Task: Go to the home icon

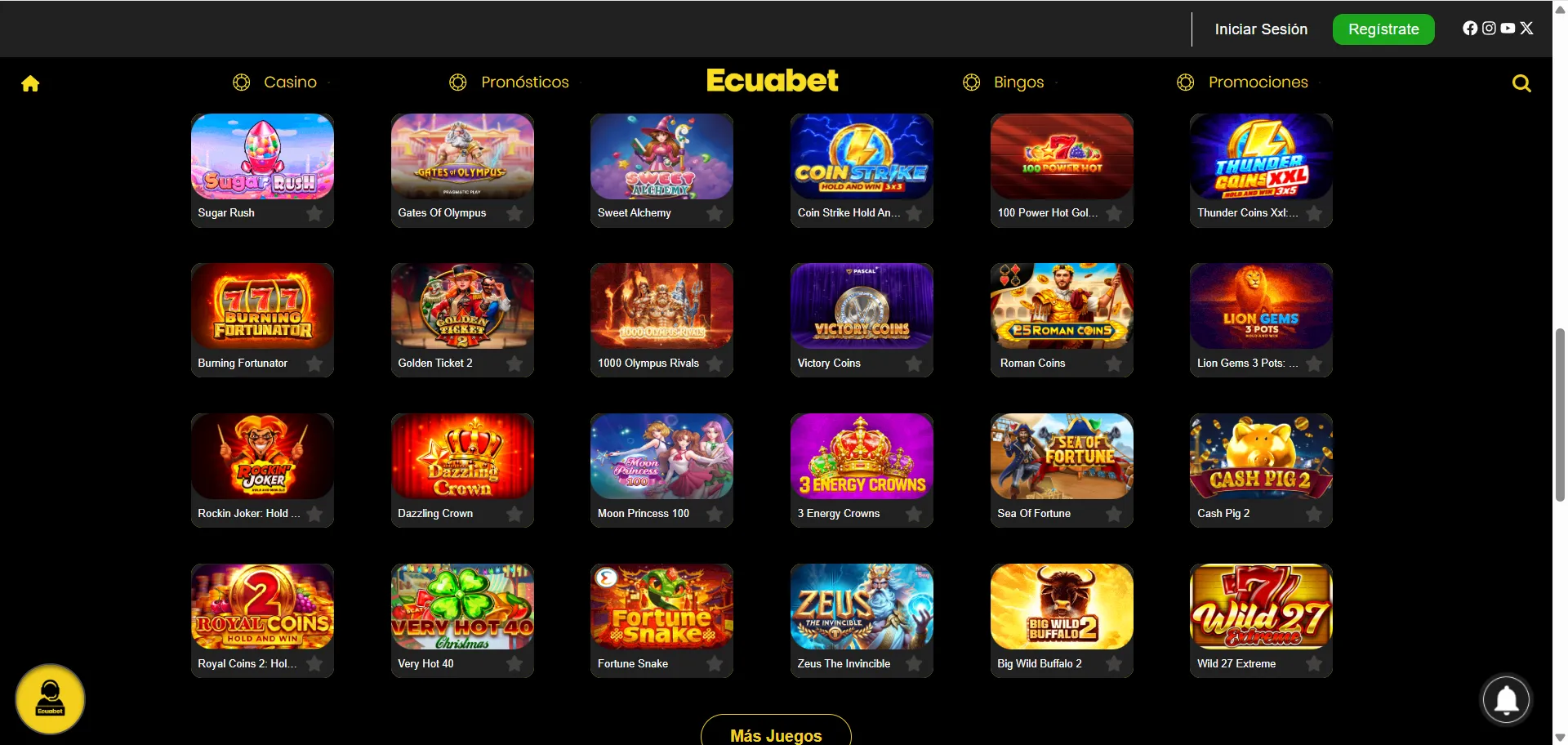Action: 30,83
